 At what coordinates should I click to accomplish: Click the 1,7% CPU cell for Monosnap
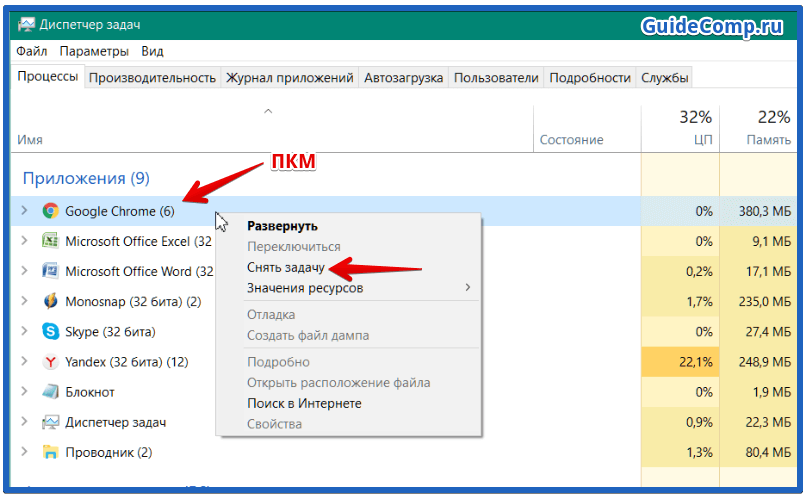click(680, 302)
